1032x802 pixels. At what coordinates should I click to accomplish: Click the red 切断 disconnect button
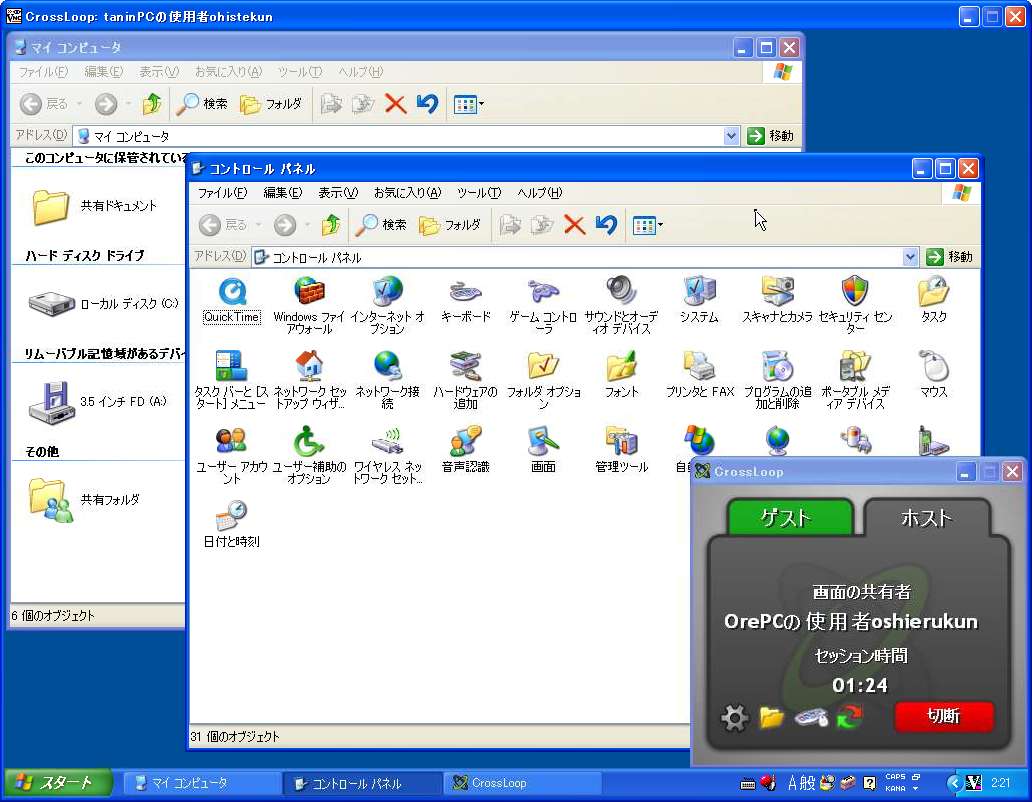[x=944, y=716]
